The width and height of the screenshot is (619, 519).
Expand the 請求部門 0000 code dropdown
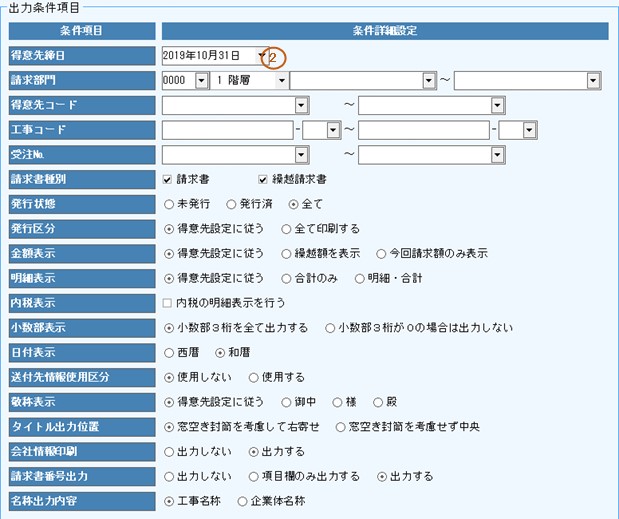coord(201,80)
